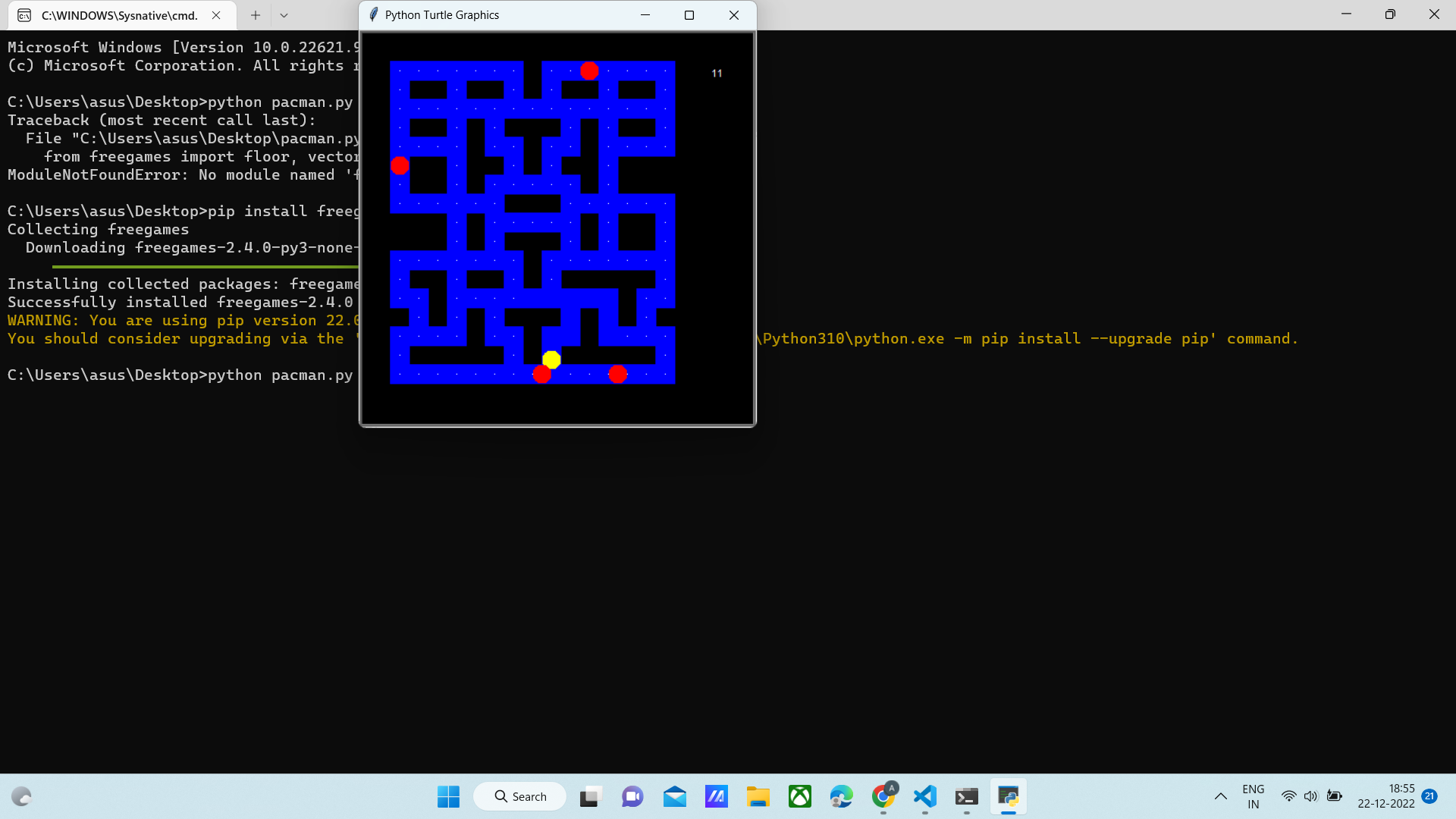Open a new terminal tab with the plus button

(x=255, y=15)
